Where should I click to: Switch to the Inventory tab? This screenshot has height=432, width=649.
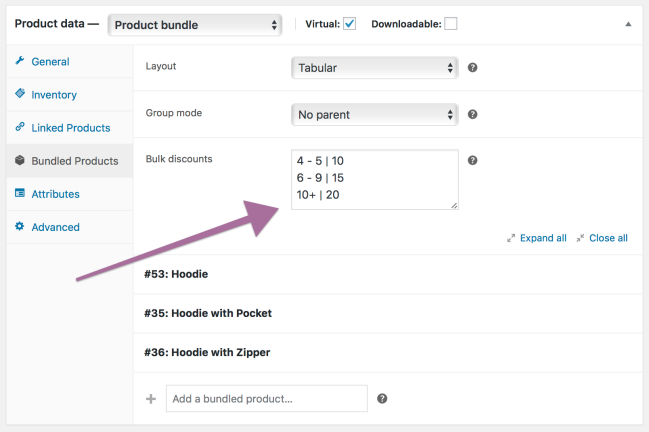54,95
